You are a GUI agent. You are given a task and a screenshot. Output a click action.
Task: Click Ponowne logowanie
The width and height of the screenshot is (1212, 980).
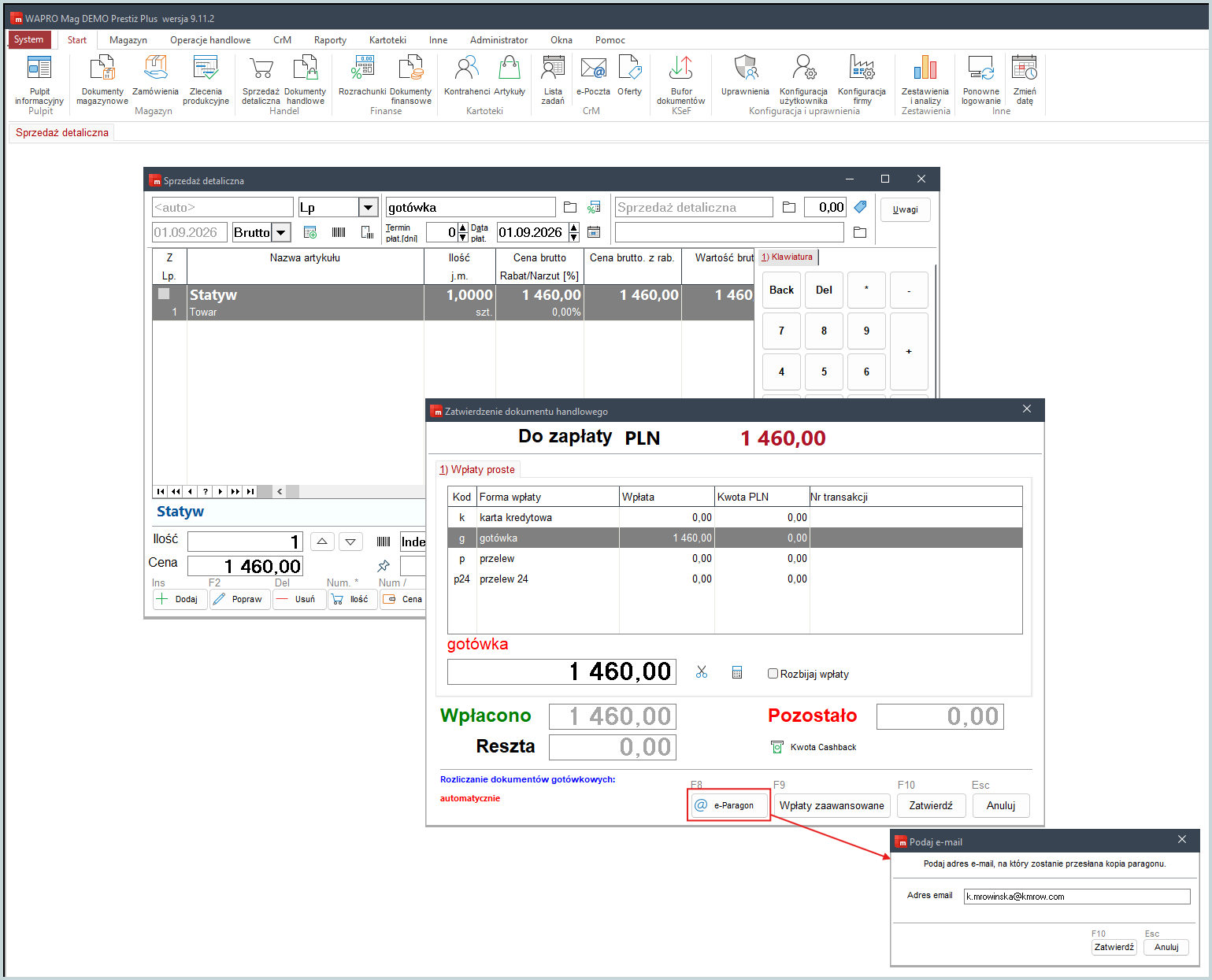981,80
